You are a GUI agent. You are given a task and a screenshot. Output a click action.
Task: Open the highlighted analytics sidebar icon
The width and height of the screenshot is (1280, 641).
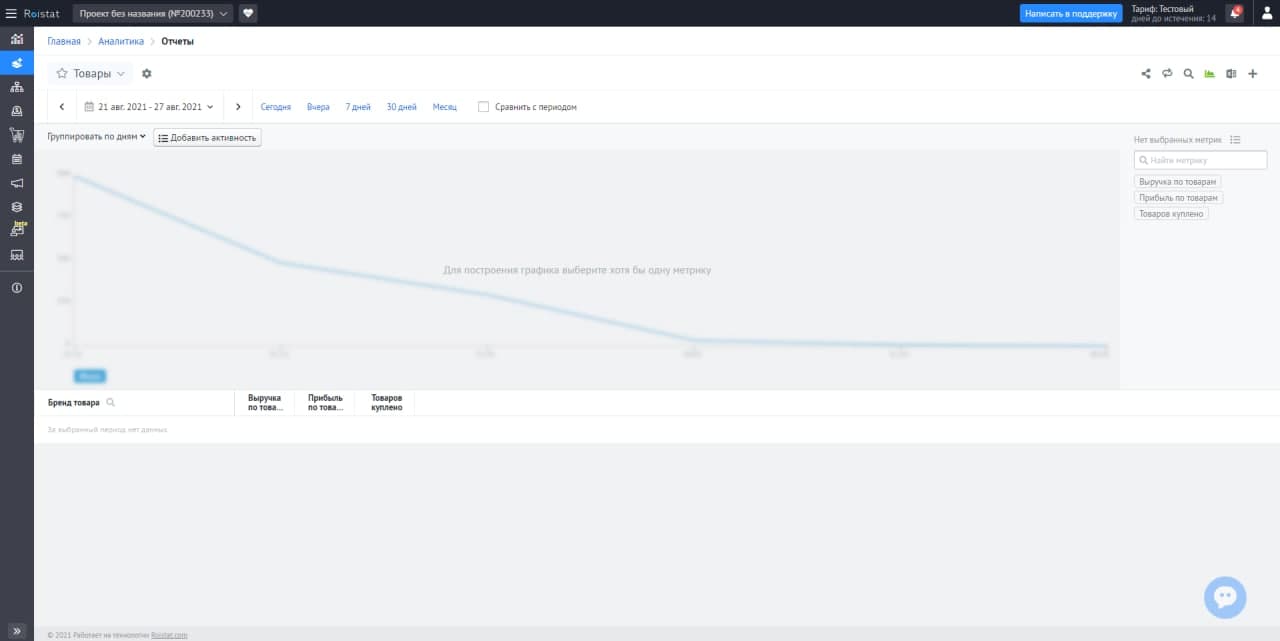tap(17, 63)
